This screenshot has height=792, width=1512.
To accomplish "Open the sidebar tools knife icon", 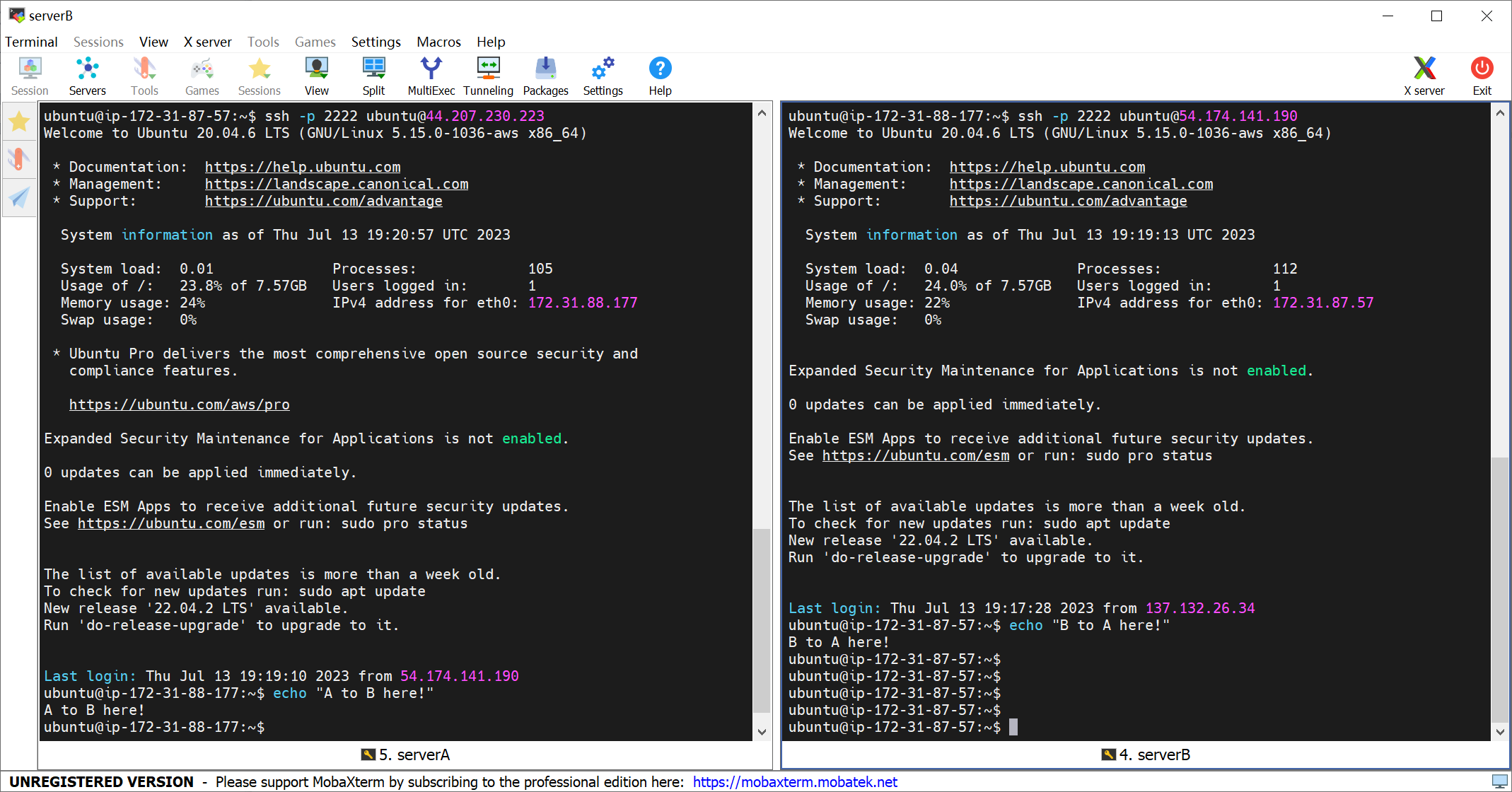I will click(19, 159).
